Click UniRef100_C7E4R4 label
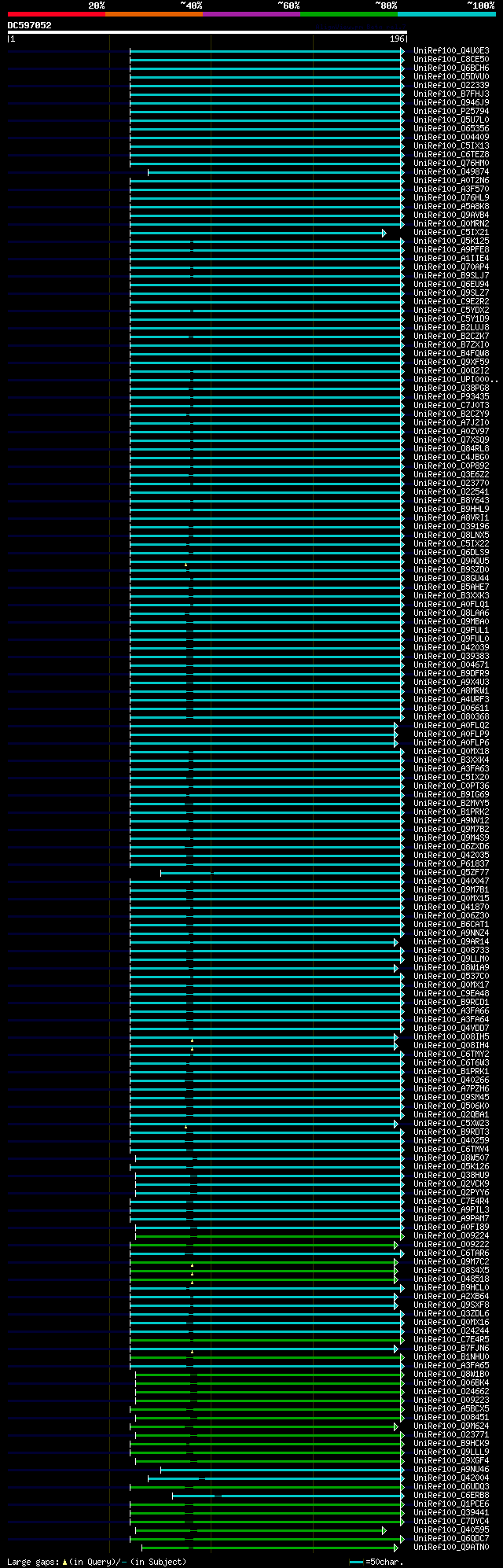The height and width of the screenshot is (1568, 503). tap(451, 1201)
